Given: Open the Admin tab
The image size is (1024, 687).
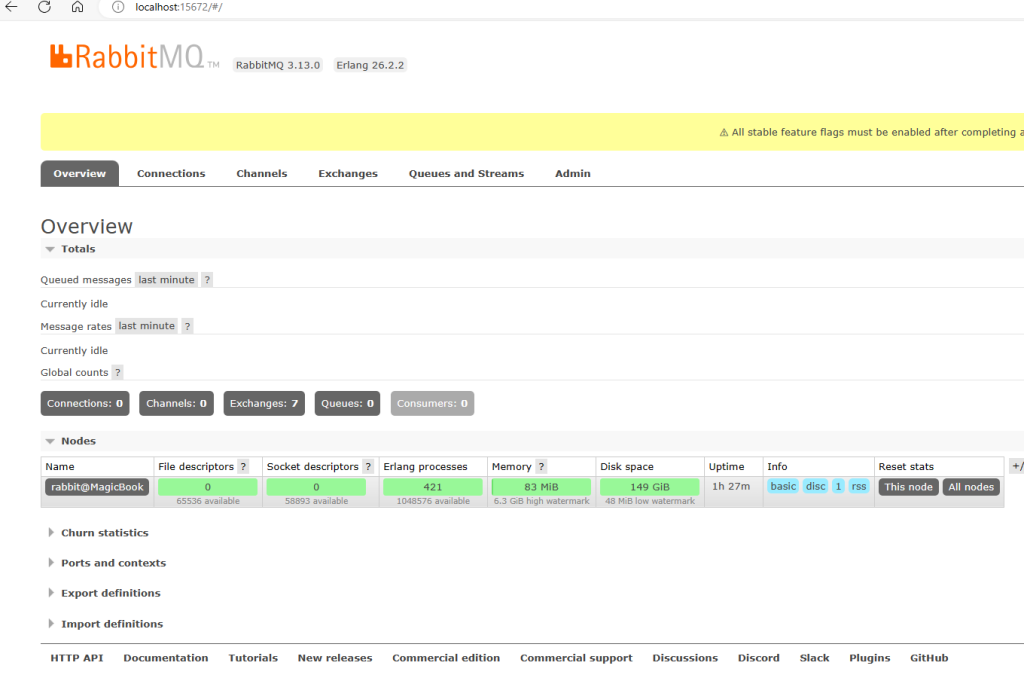Looking at the screenshot, I should coord(573,173).
